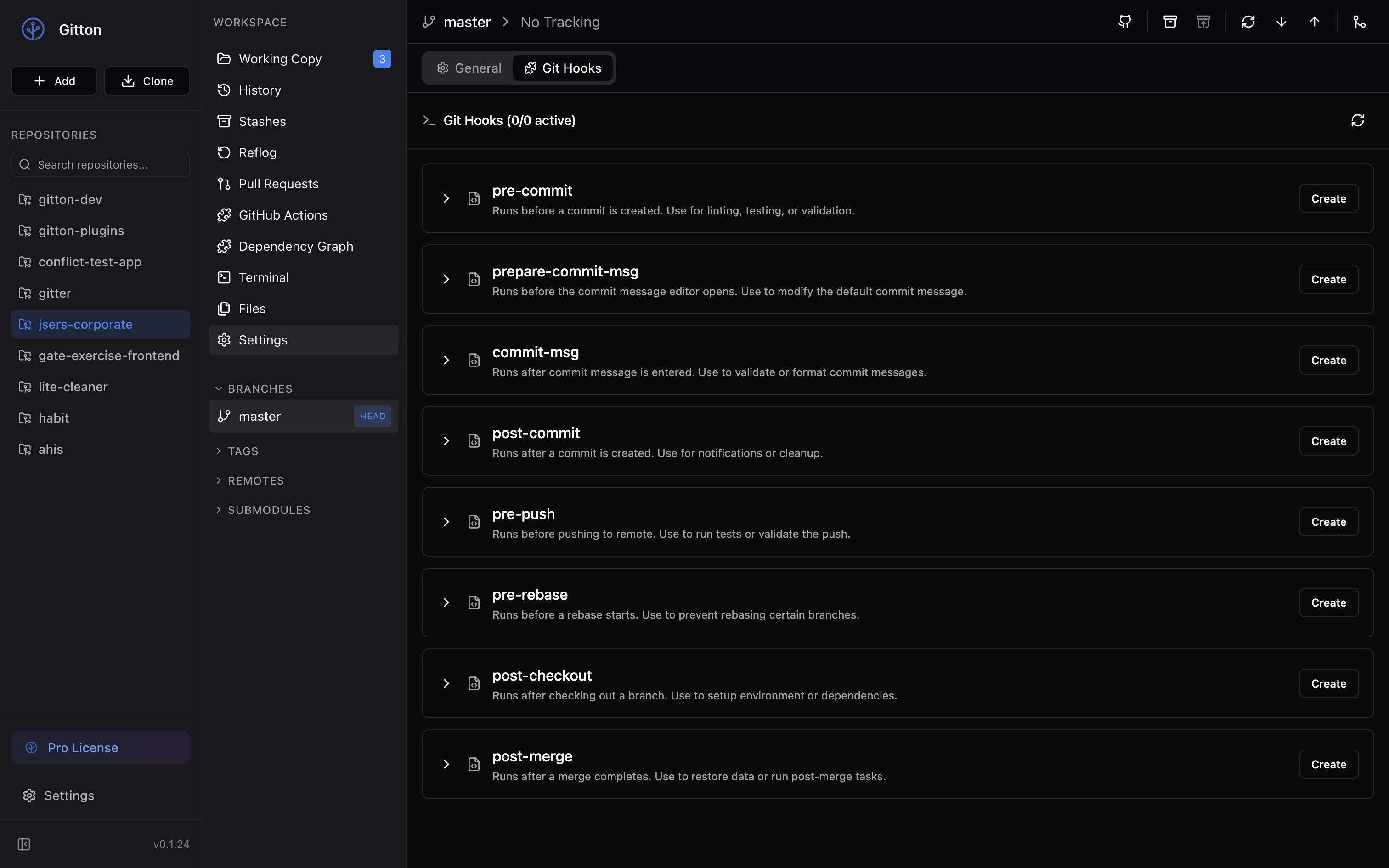
Task: Click the stash archive box icon
Action: coord(1170,22)
